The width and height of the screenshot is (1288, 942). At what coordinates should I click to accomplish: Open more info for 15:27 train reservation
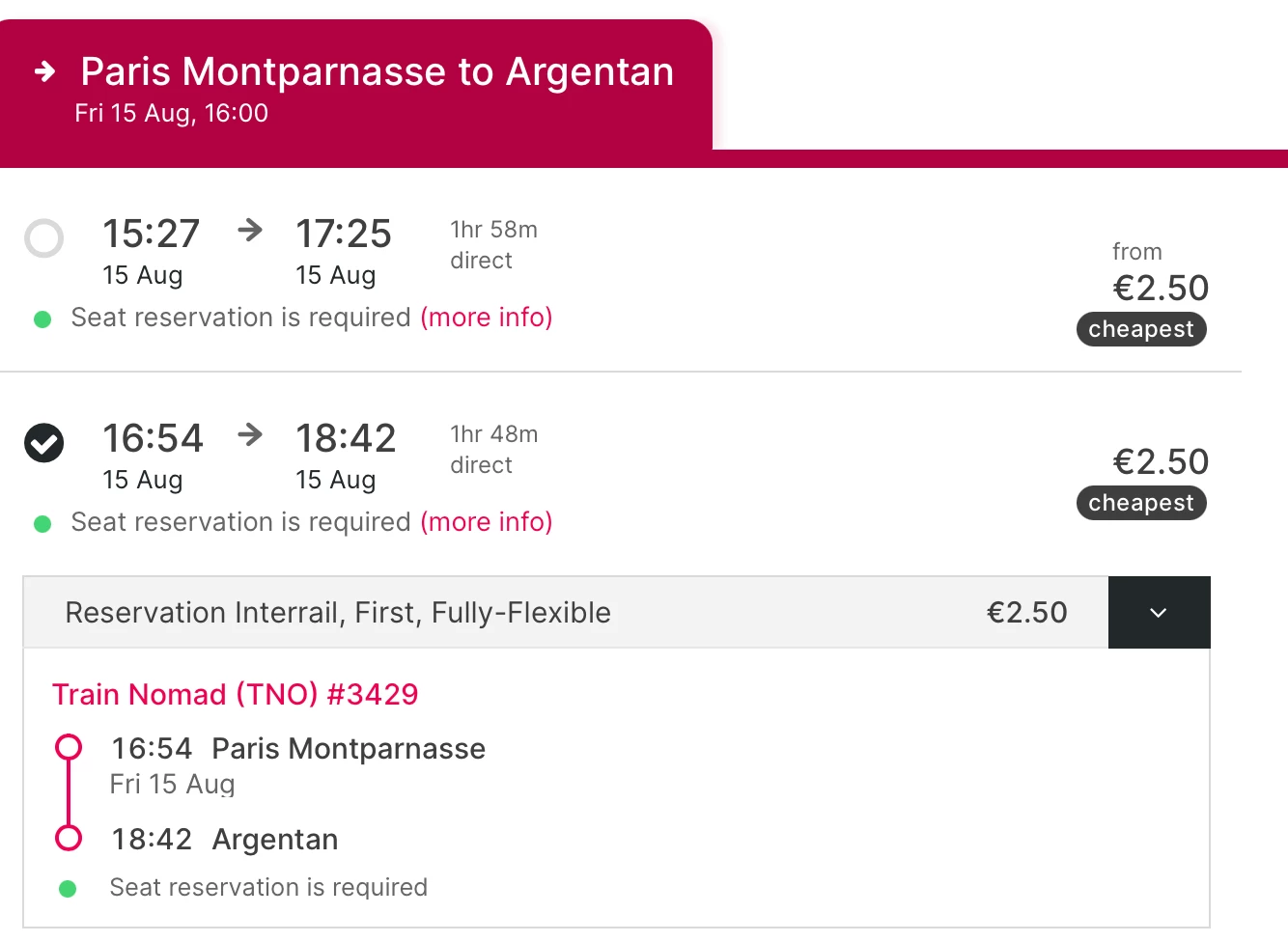pos(486,318)
